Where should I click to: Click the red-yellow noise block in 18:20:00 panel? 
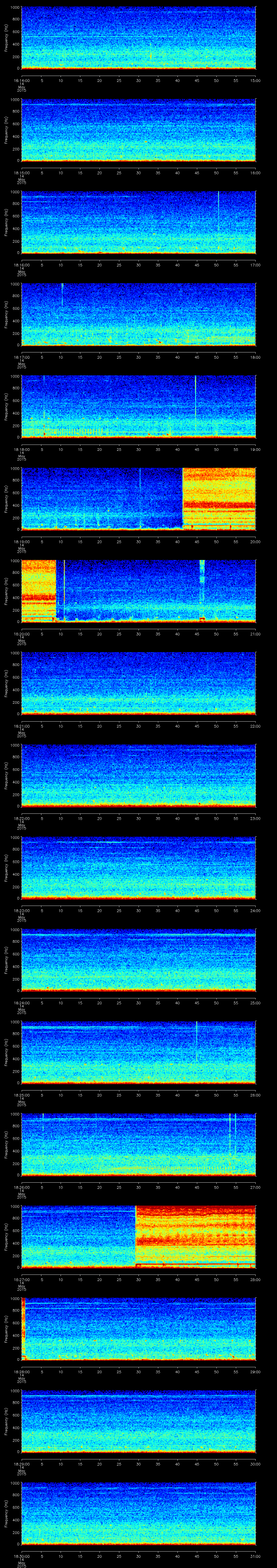[38, 590]
